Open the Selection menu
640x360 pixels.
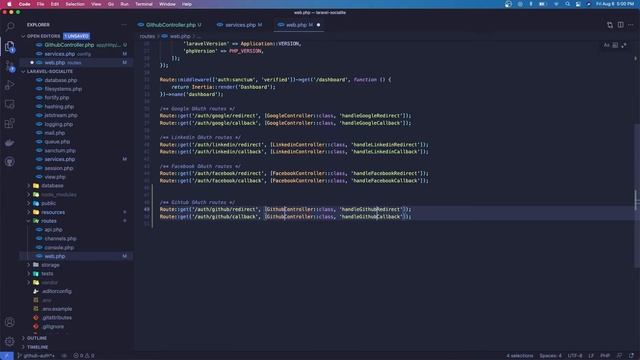point(75,4)
